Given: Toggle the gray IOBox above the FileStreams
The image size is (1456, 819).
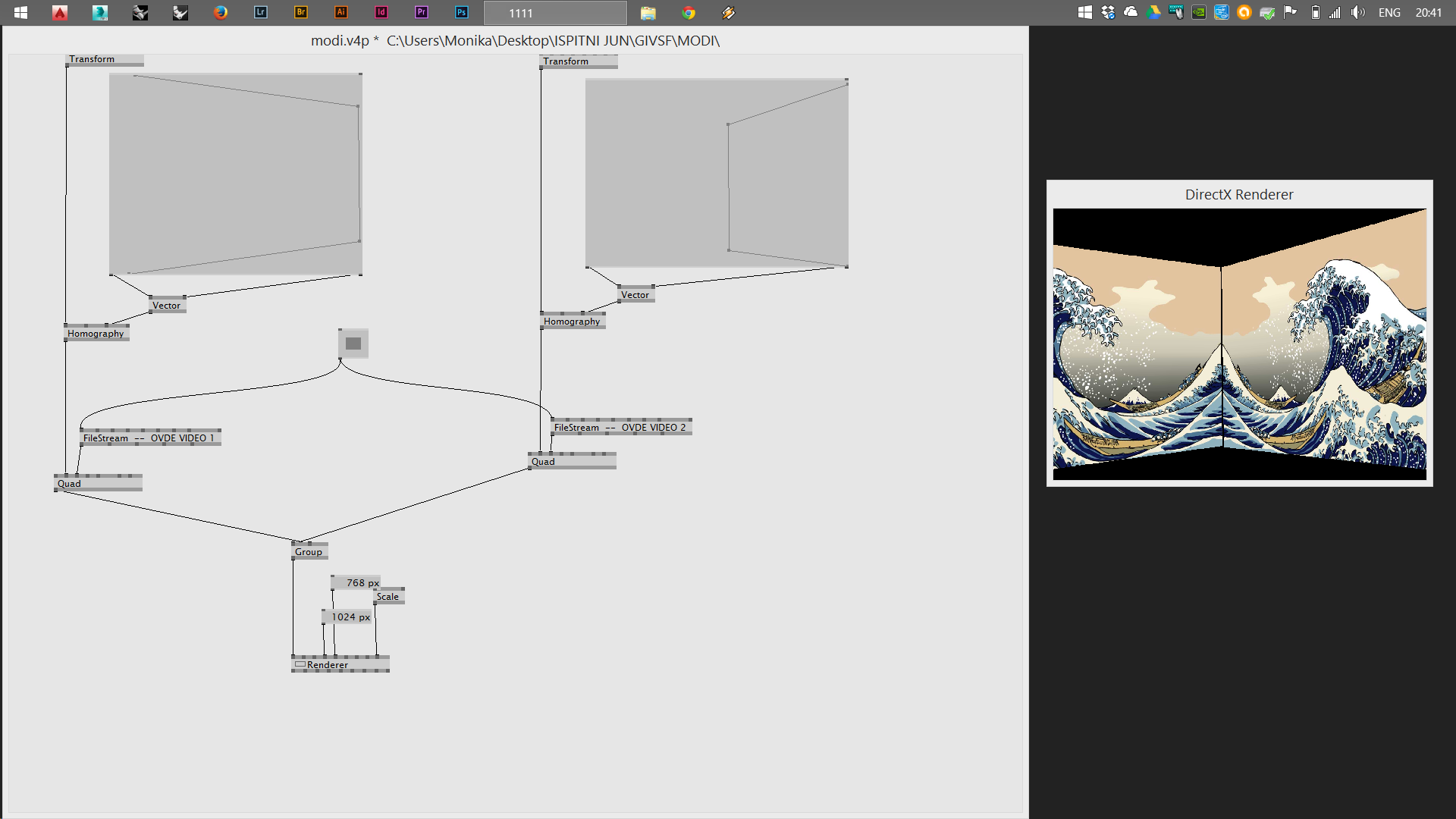Looking at the screenshot, I should click(x=353, y=344).
